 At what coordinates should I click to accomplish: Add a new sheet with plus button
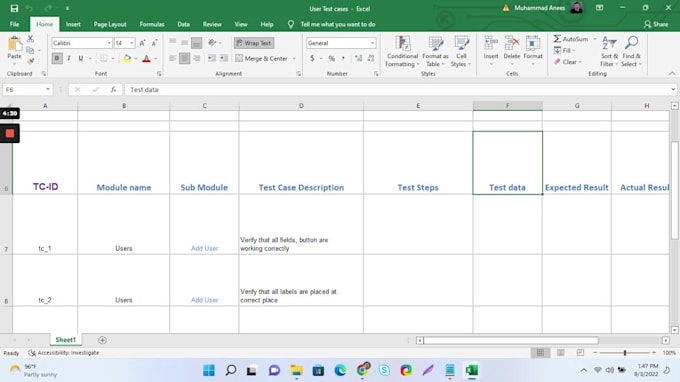[102, 340]
